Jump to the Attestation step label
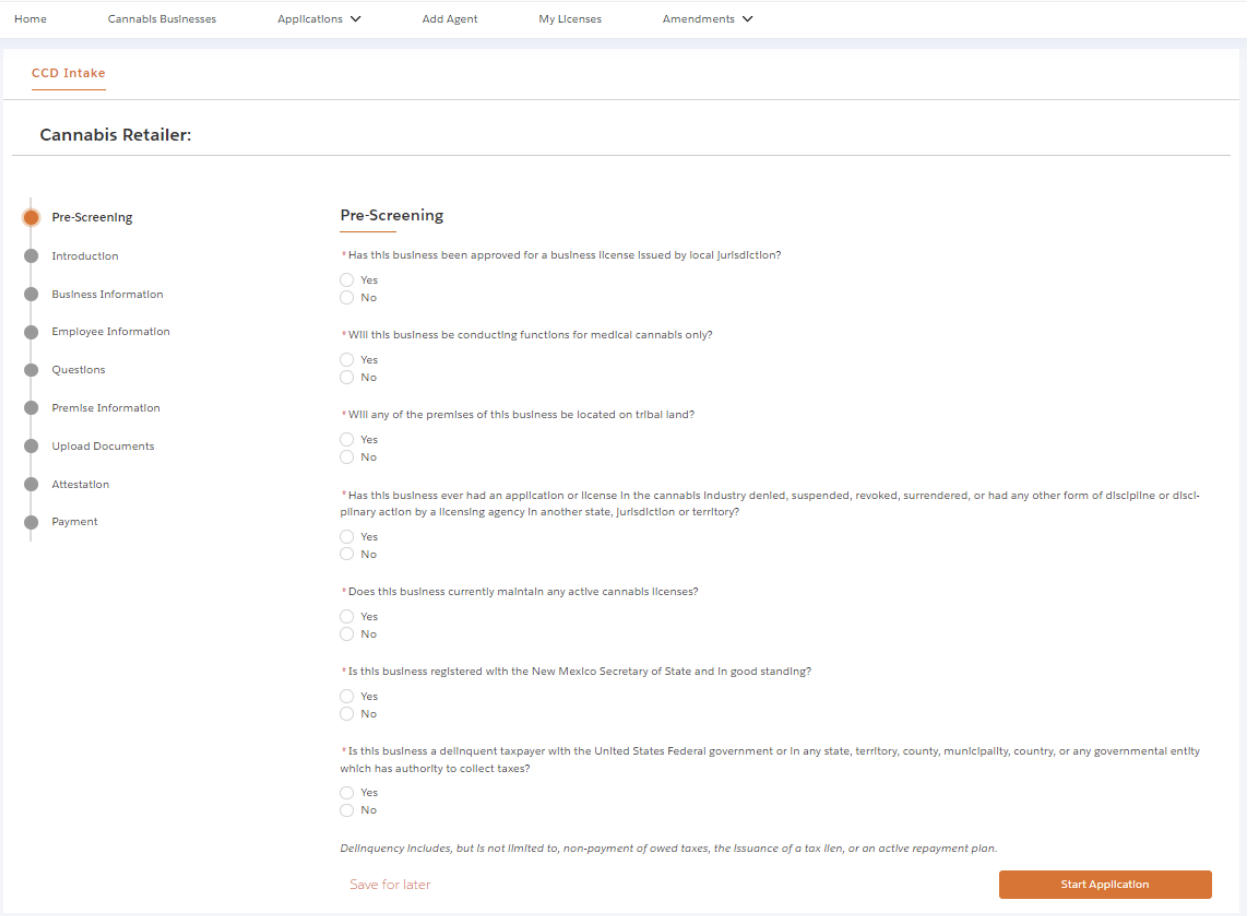This screenshot has width=1248, height=916. pos(81,484)
